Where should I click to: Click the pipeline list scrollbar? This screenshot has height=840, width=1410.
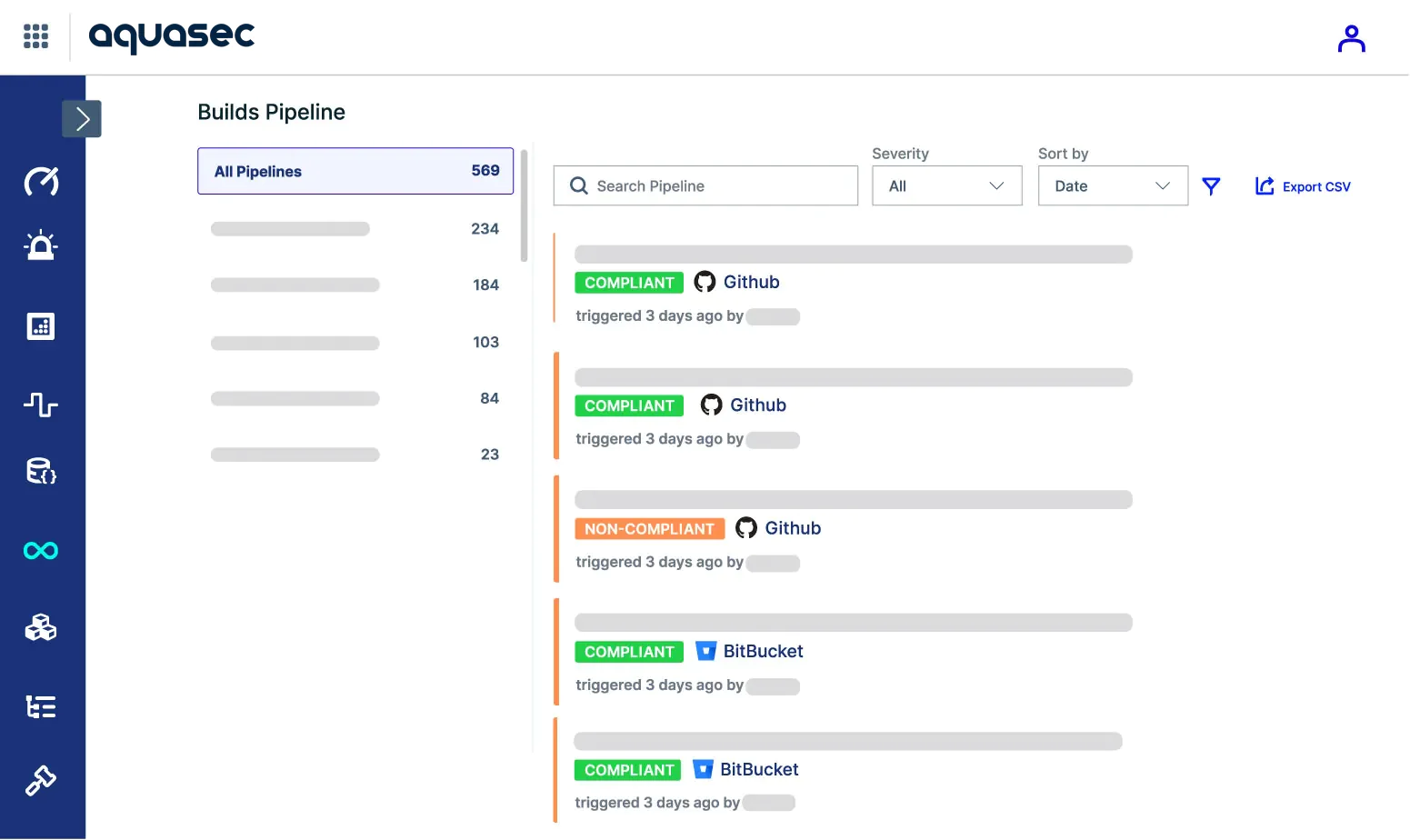tap(525, 205)
